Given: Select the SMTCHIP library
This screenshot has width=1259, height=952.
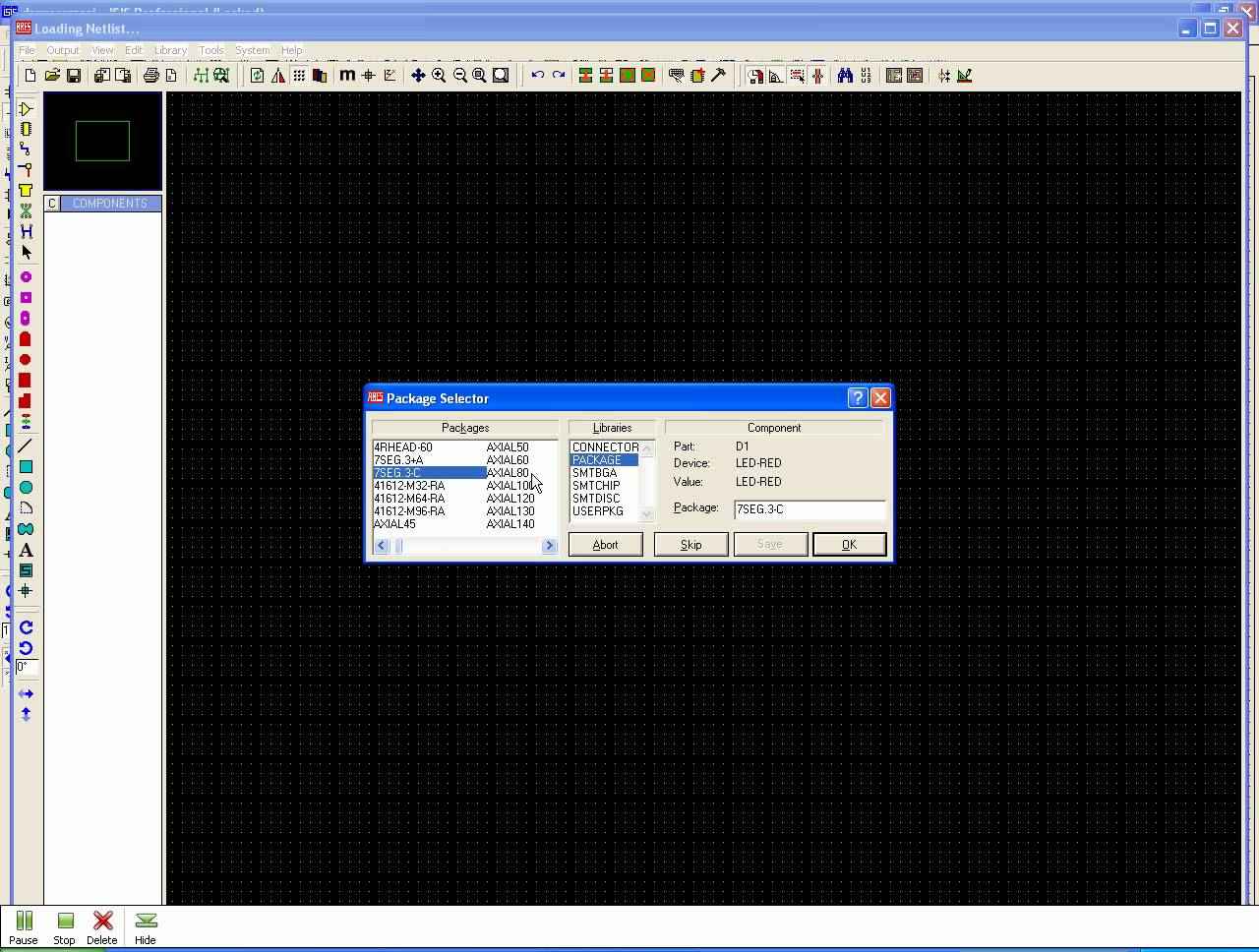Looking at the screenshot, I should (x=596, y=486).
